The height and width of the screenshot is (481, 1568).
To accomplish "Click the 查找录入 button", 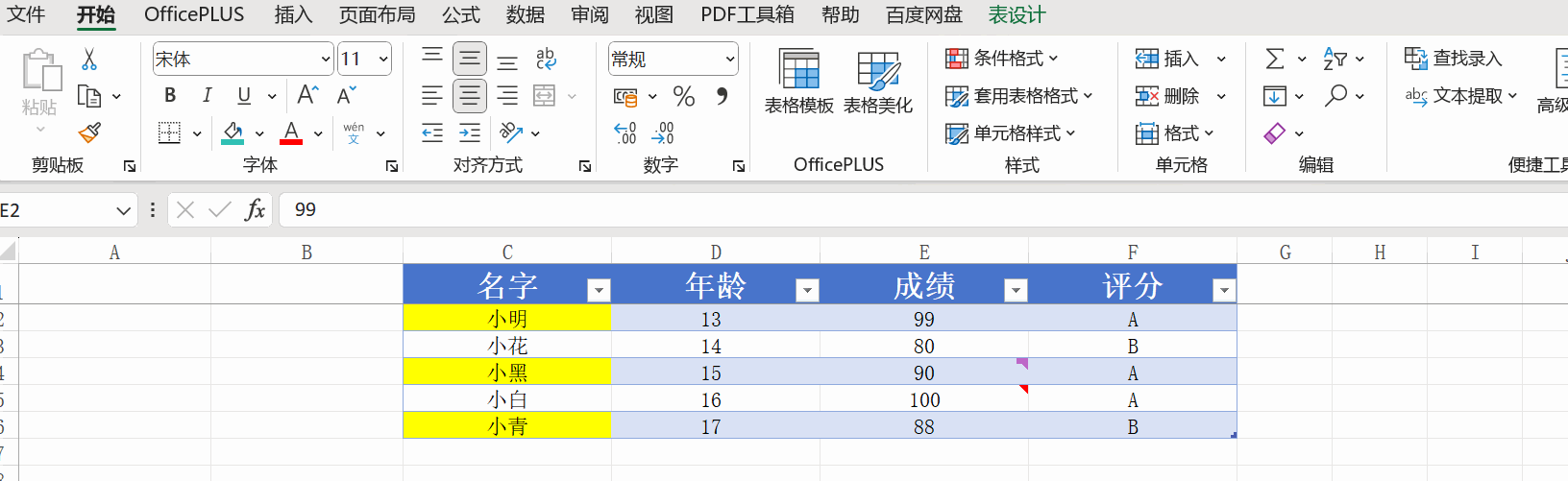I will (x=1454, y=59).
